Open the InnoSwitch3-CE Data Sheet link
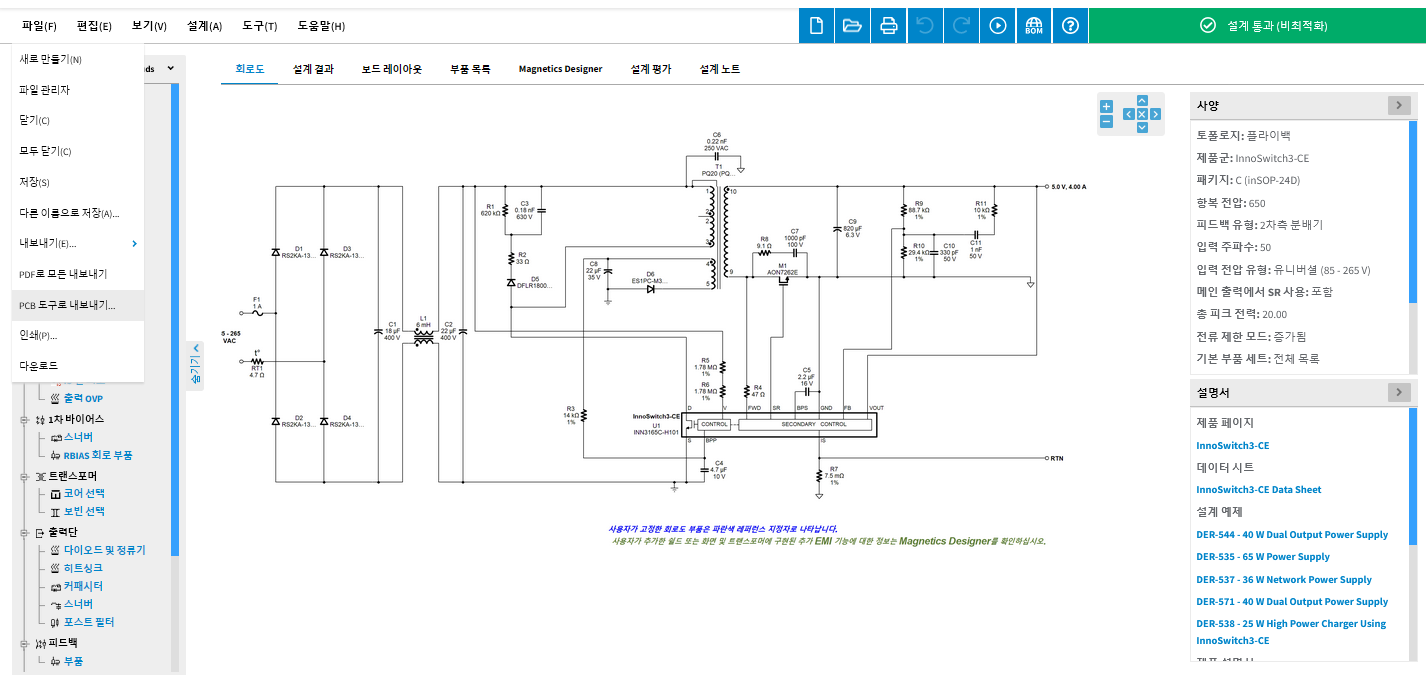Image resolution: width=1426 pixels, height=675 pixels. click(1258, 490)
